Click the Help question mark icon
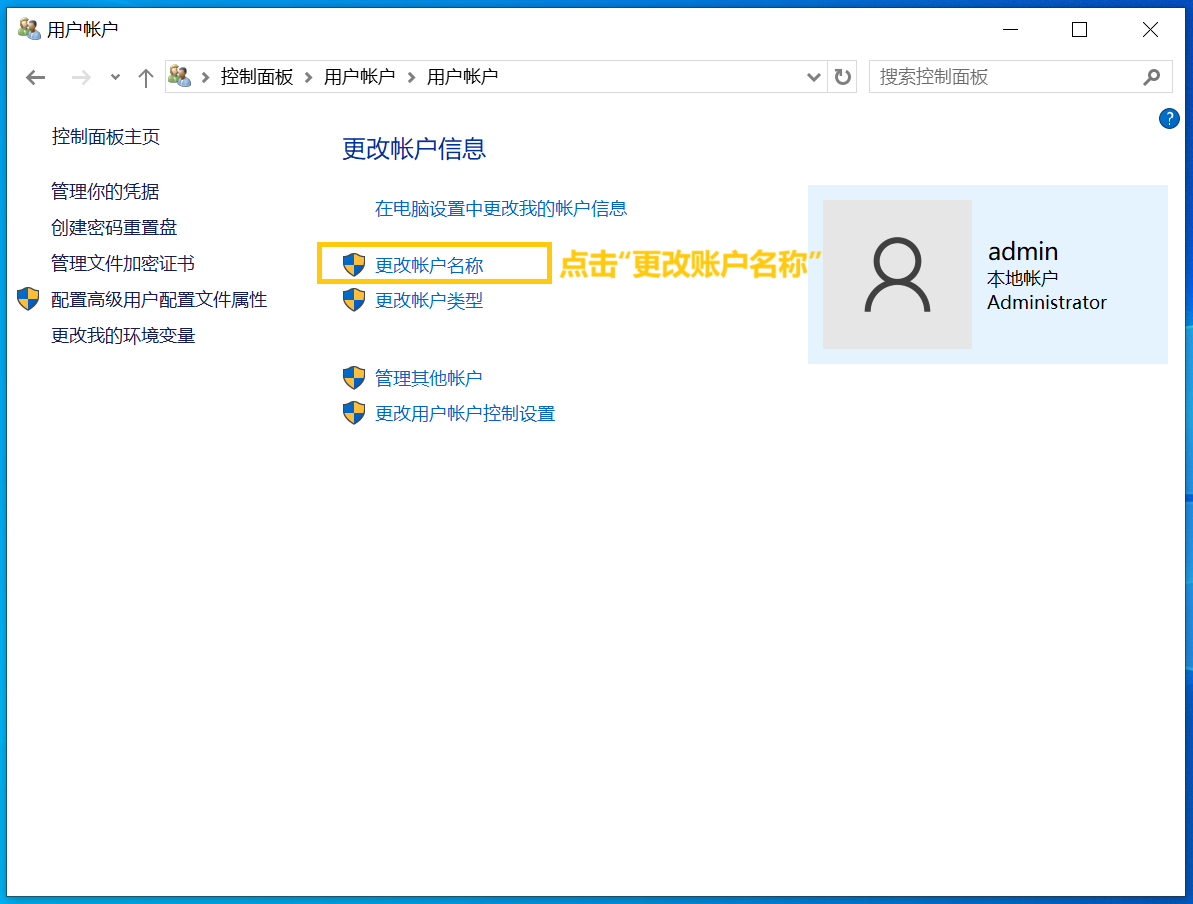 (x=1169, y=118)
